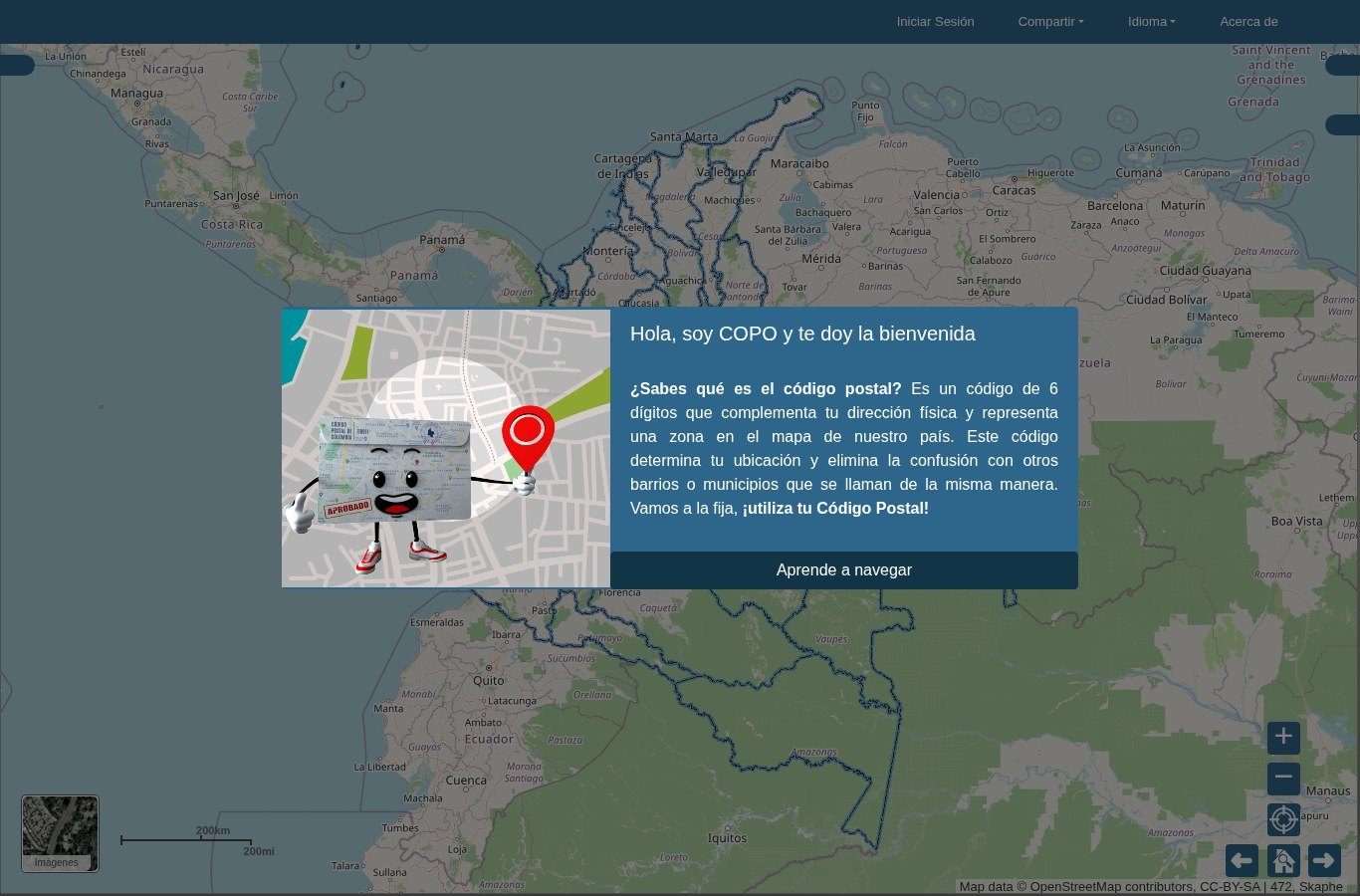1360x896 pixels.
Task: Open the Acerca de menu item
Action: coord(1248,21)
